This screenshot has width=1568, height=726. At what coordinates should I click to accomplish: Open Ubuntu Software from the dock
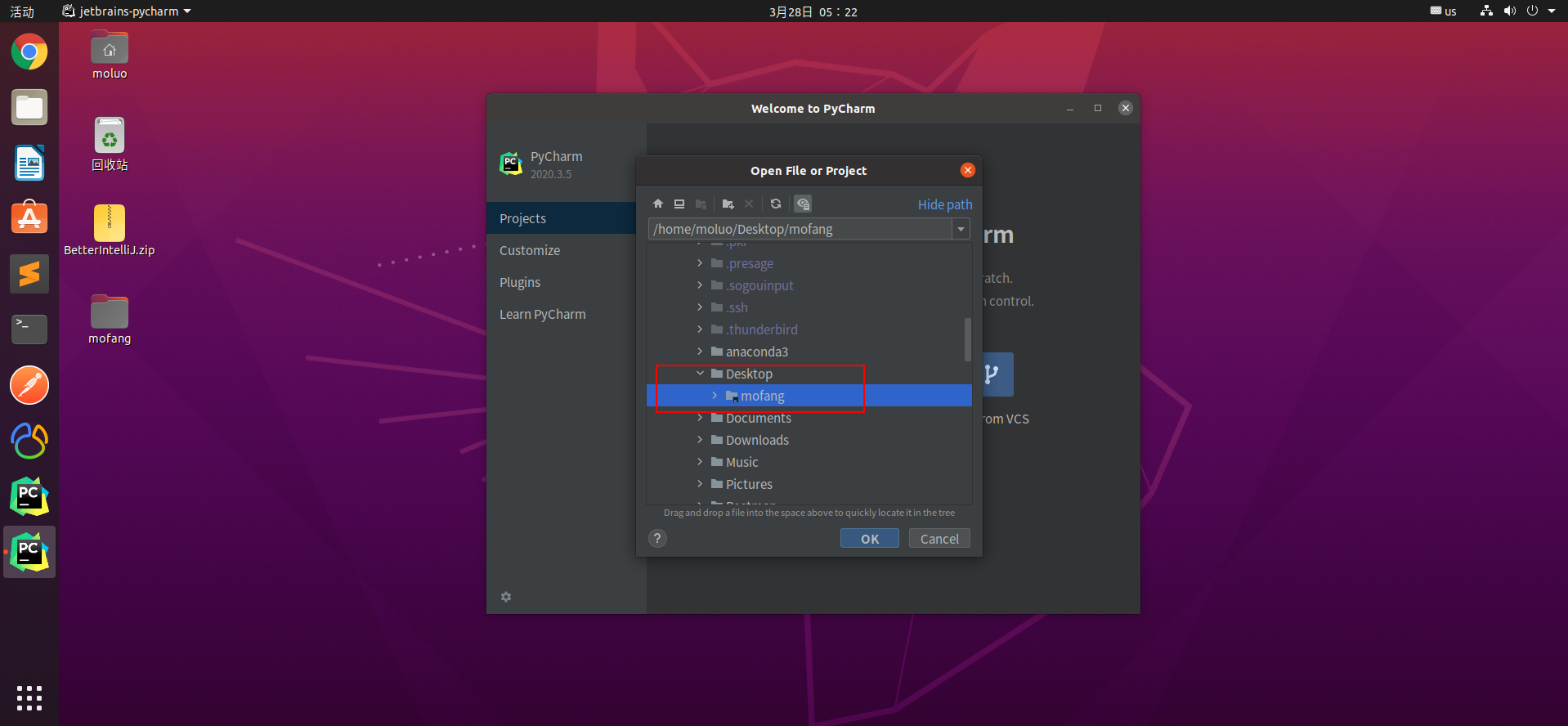29,218
